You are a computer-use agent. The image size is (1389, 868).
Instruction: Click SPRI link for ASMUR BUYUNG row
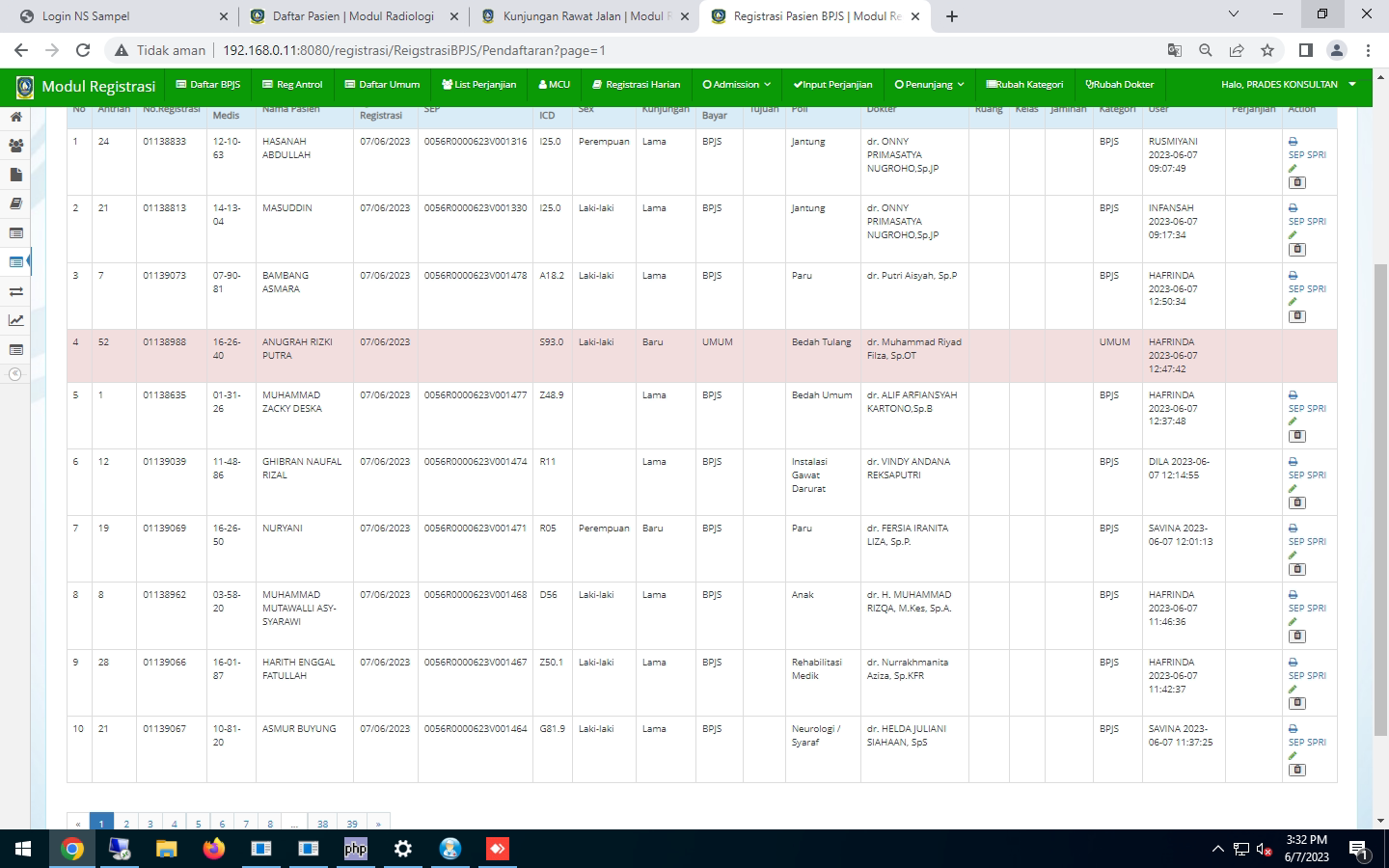pyautogui.click(x=1317, y=743)
